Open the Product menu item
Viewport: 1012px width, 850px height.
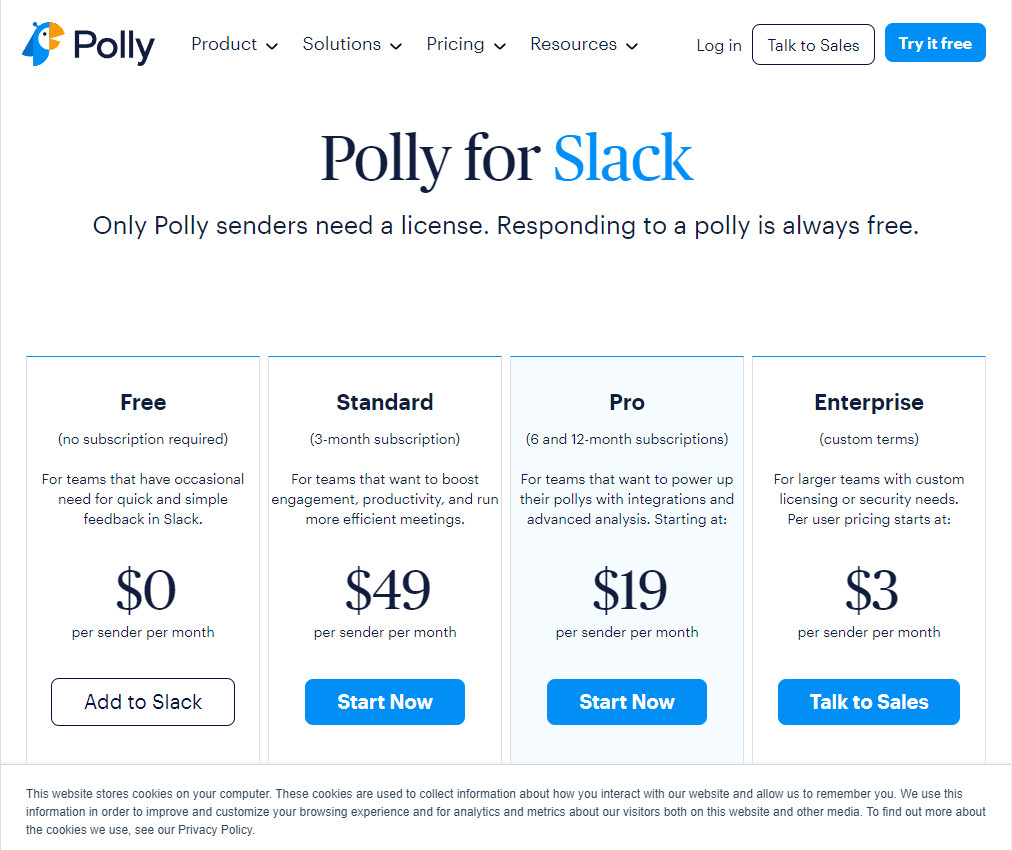224,44
